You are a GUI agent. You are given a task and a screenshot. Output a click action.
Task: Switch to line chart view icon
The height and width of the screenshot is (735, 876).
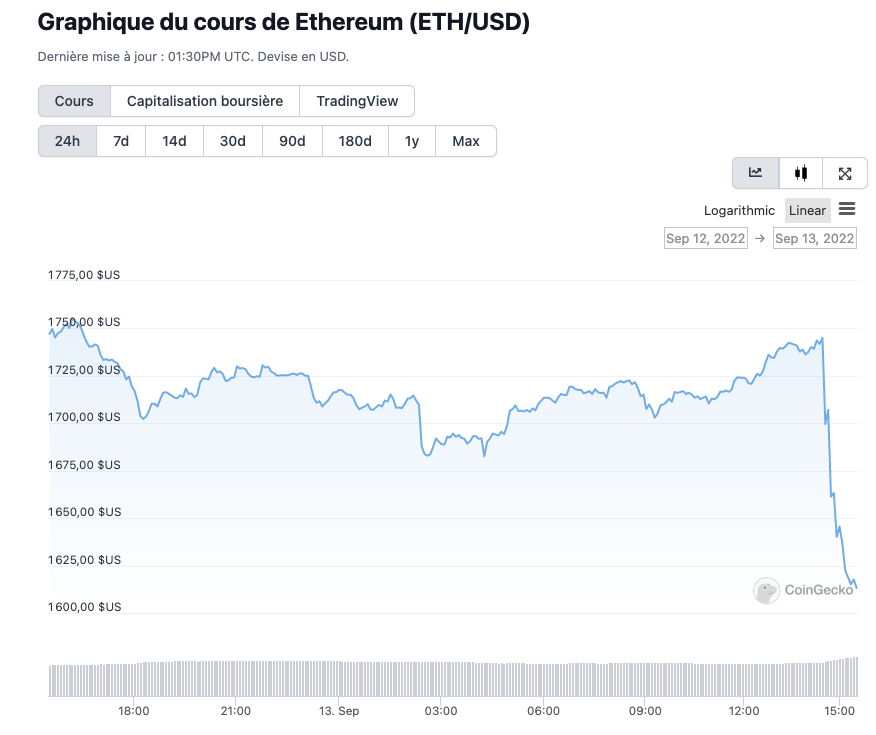[755, 173]
